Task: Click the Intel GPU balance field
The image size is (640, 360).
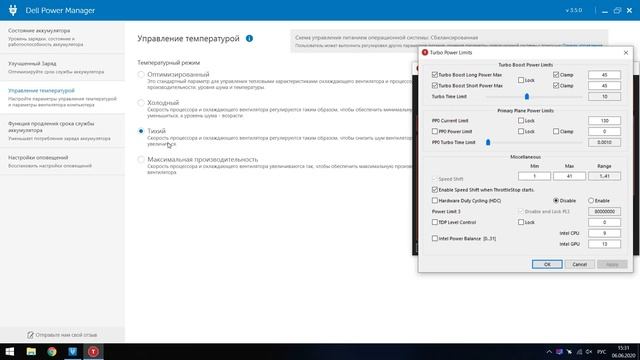Action: (604, 244)
